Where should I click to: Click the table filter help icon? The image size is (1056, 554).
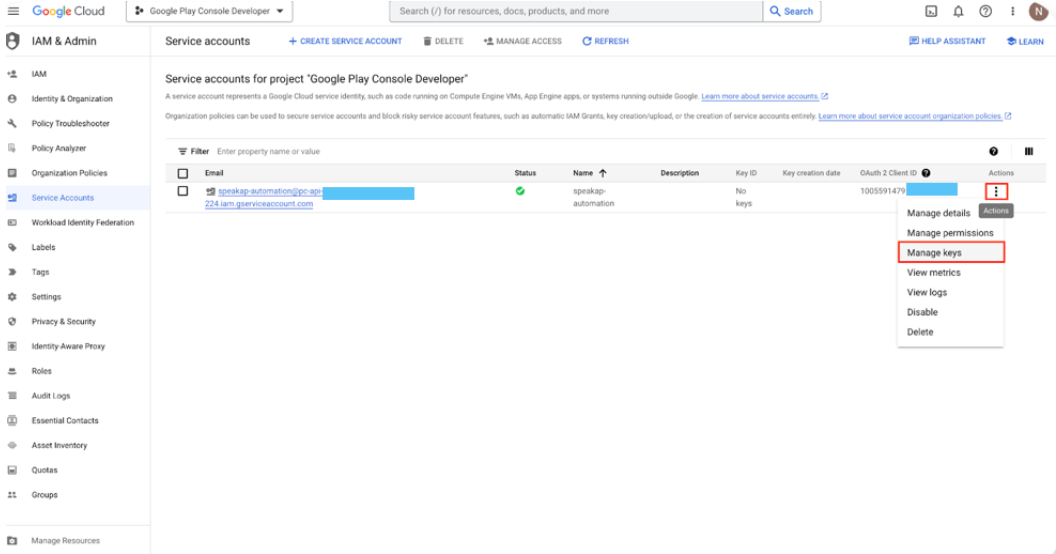pyautogui.click(x=993, y=151)
